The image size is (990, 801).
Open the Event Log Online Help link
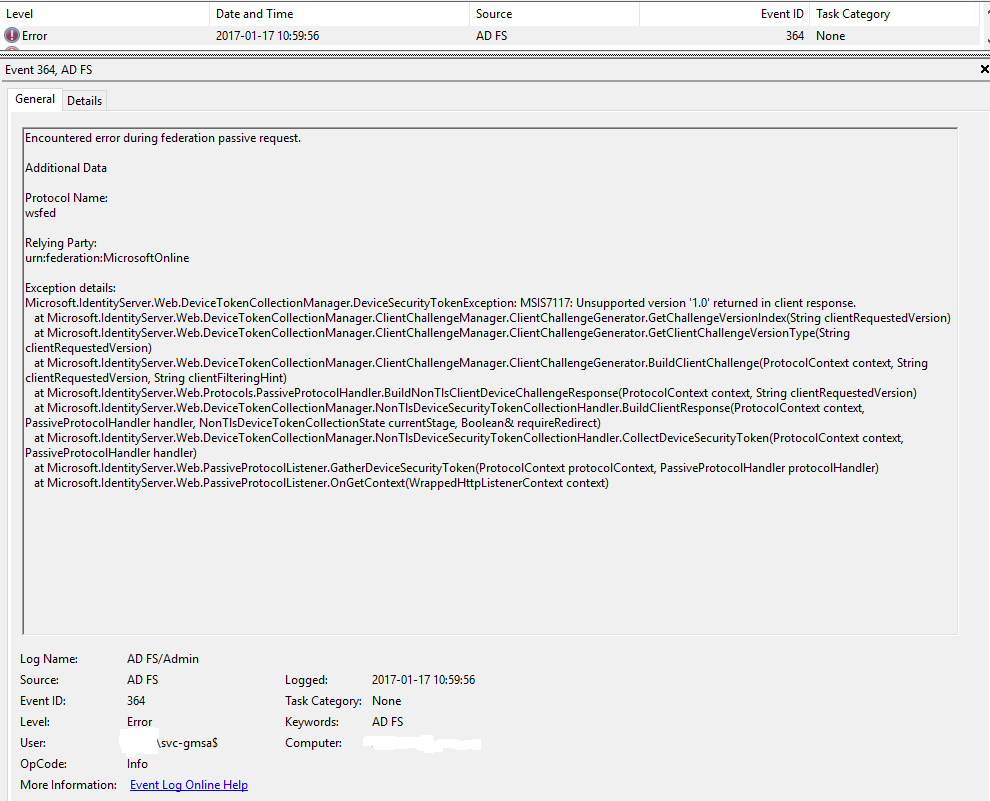(189, 785)
